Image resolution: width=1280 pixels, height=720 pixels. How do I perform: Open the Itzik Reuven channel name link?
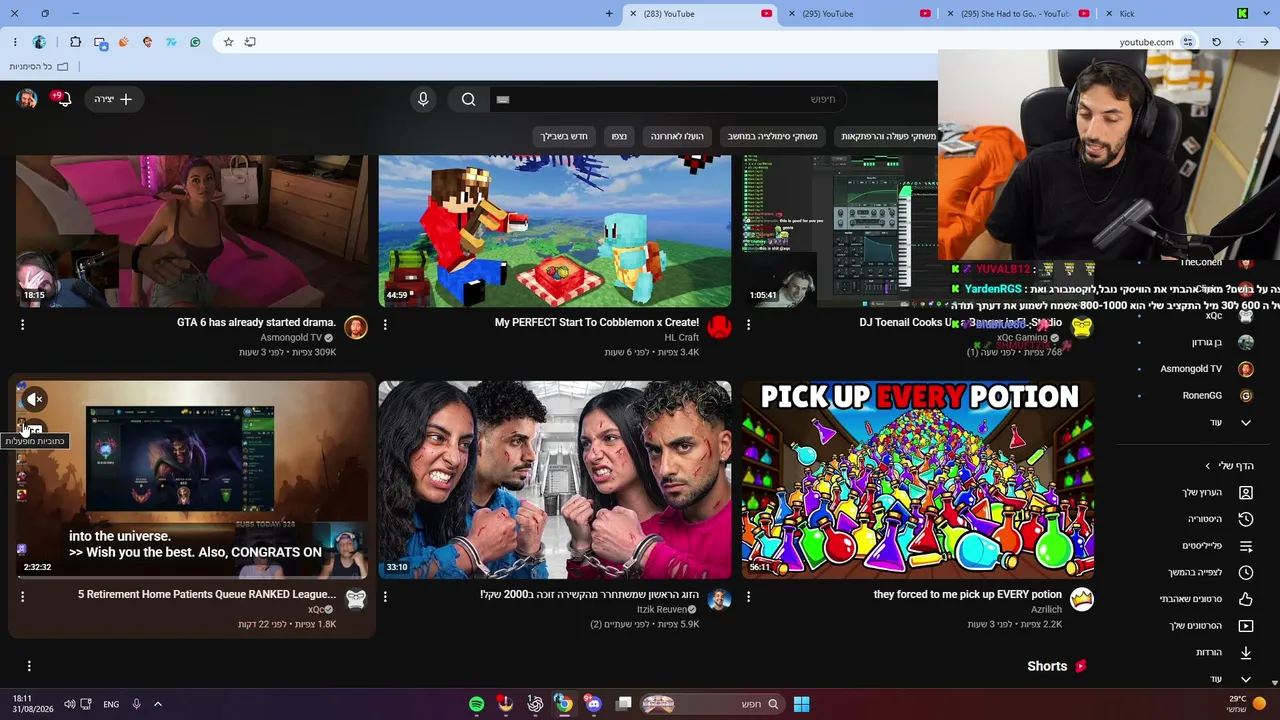tap(662, 609)
